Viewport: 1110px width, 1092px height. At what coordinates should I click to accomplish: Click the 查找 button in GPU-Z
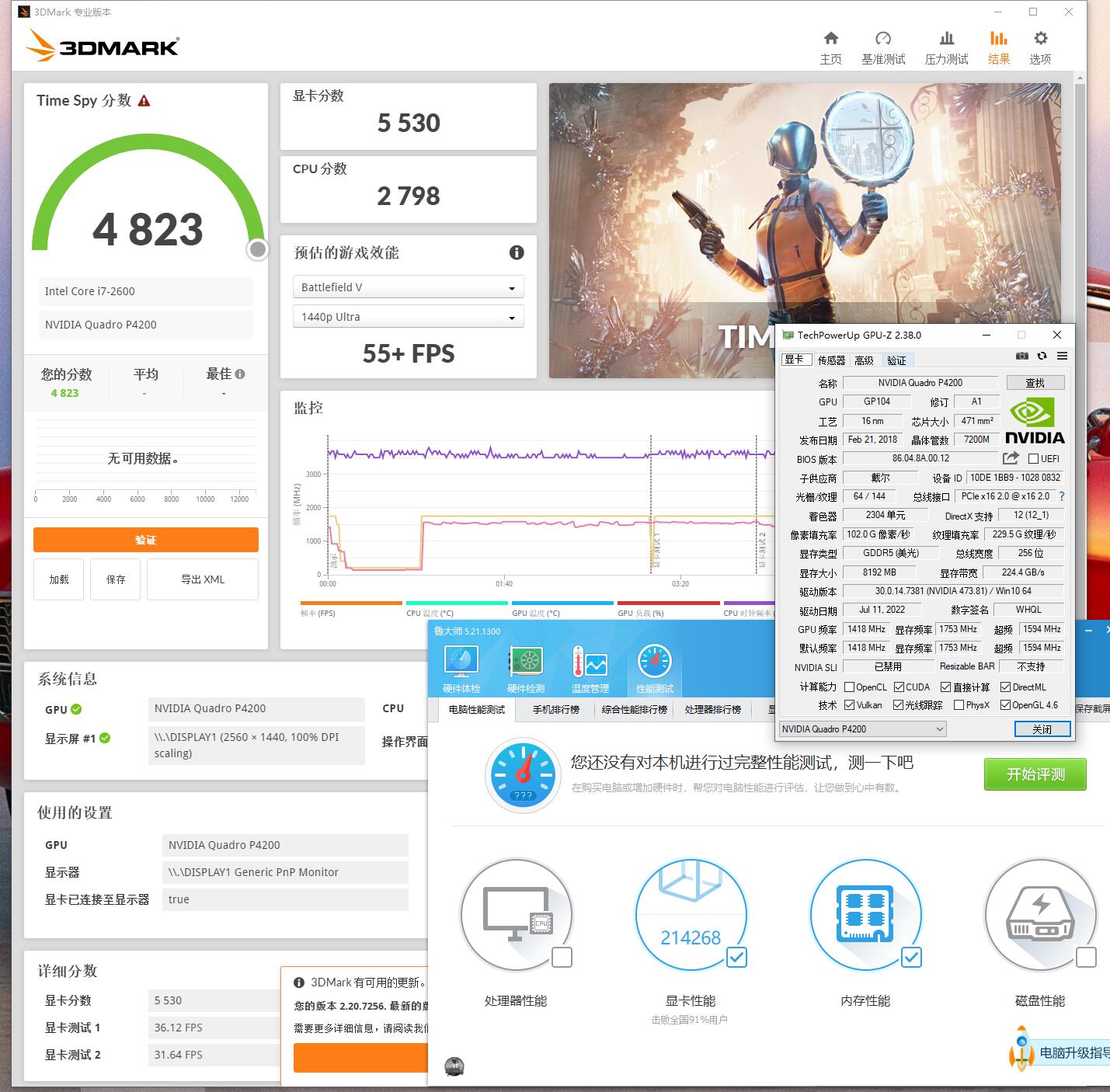1035,382
